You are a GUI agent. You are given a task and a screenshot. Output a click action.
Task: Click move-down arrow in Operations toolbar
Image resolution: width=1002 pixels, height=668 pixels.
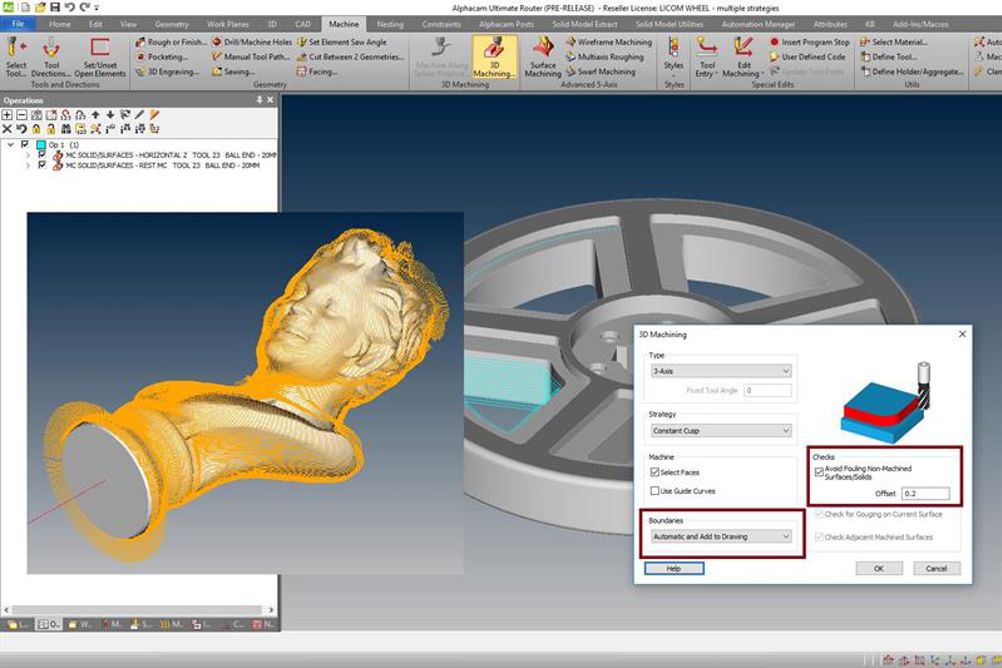pyautogui.click(x=110, y=115)
